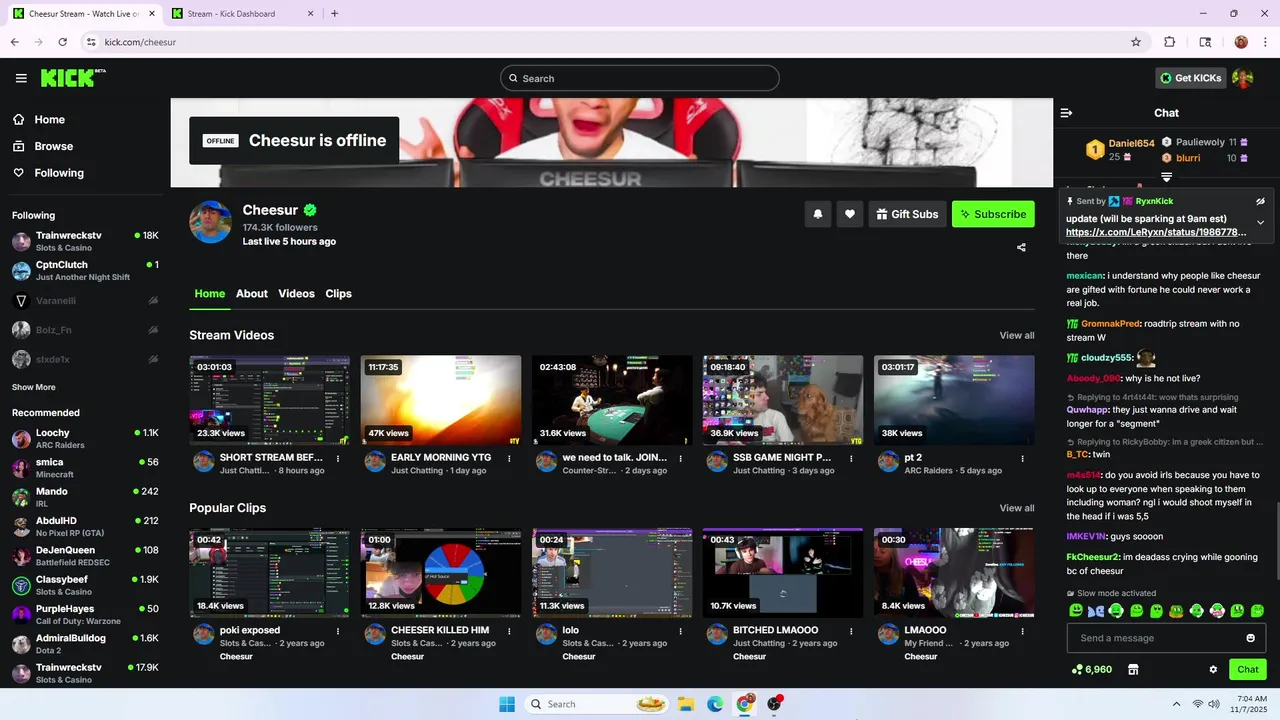This screenshot has height=720, width=1280.
Task: Click Cheesur's channel avatar
Action: 210,221
